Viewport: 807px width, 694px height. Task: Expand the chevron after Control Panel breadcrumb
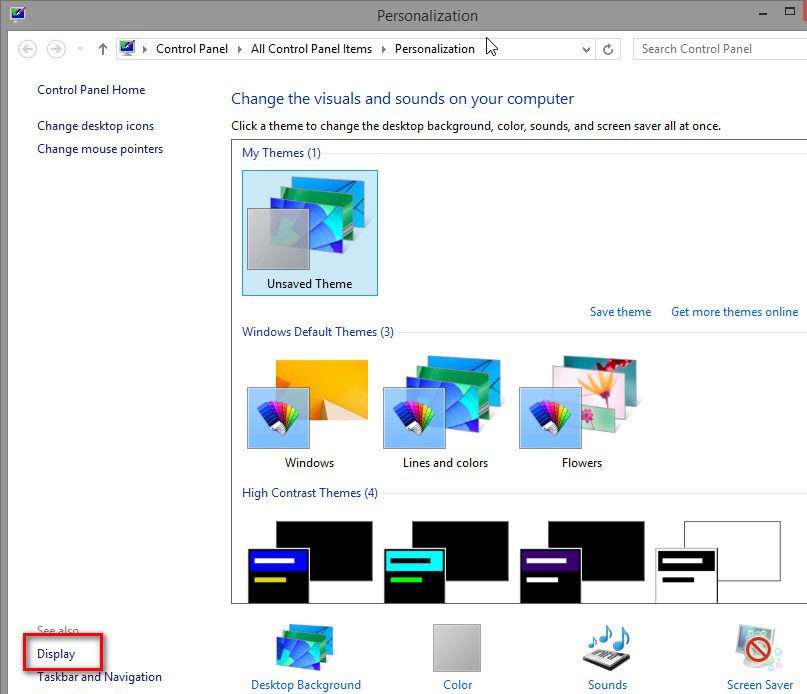[240, 49]
